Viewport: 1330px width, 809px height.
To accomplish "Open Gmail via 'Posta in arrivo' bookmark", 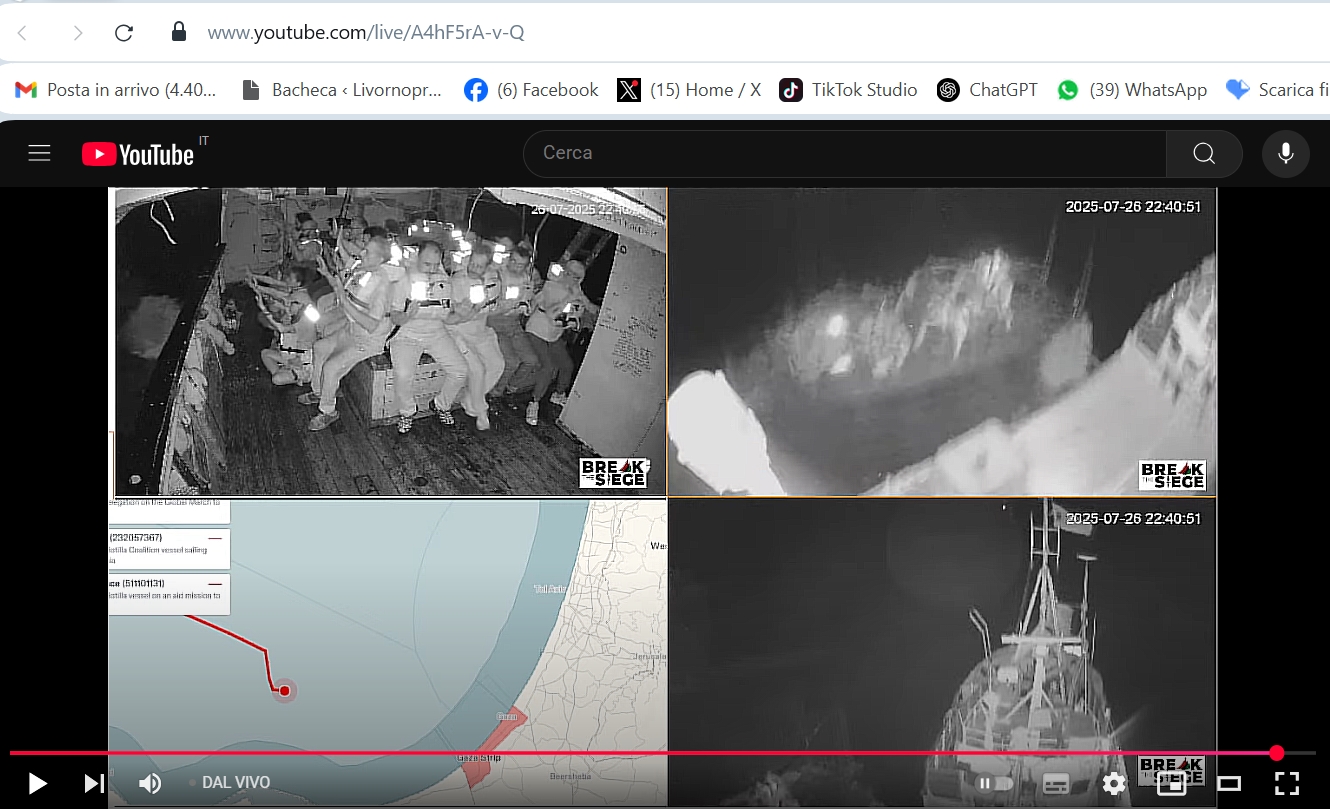I will (x=117, y=89).
